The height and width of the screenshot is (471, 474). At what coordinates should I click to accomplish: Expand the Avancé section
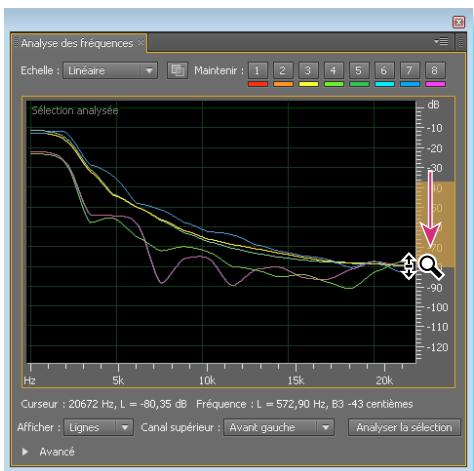point(25,452)
